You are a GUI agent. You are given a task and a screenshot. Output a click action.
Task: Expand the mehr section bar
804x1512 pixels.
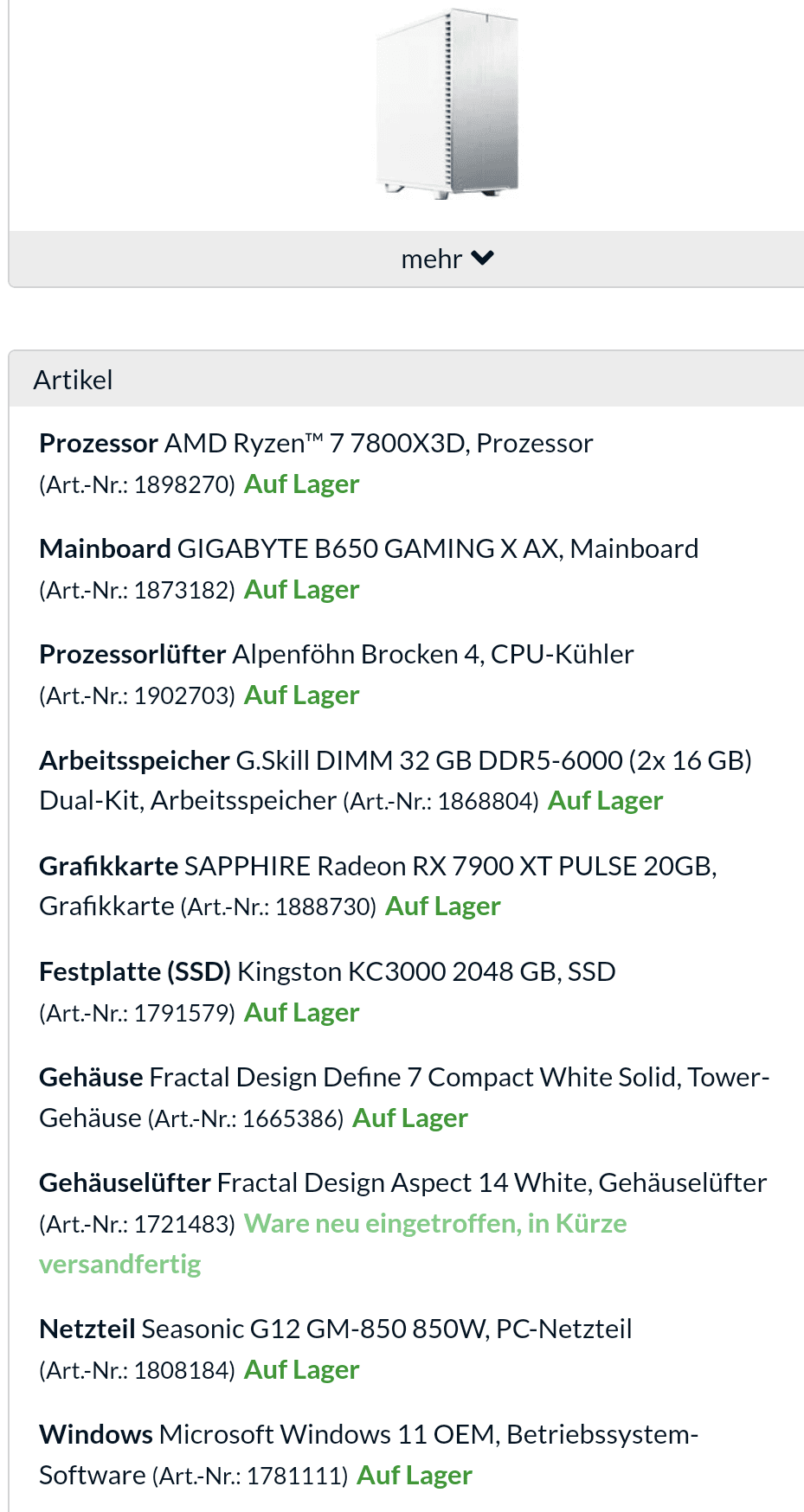coord(407,259)
